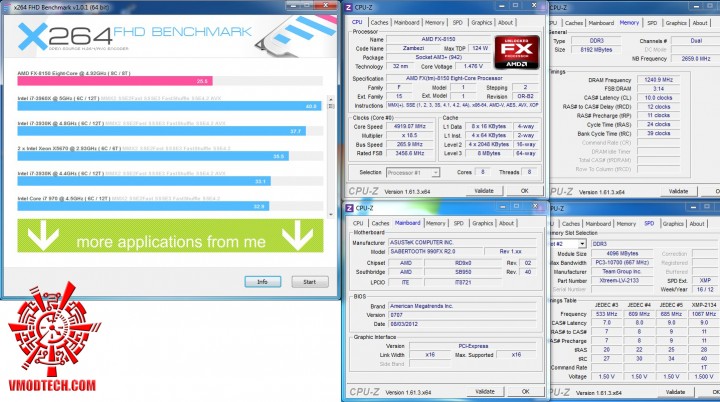Click OK in the CPU-Z CPU window
The width and height of the screenshot is (720, 402).
525,191
